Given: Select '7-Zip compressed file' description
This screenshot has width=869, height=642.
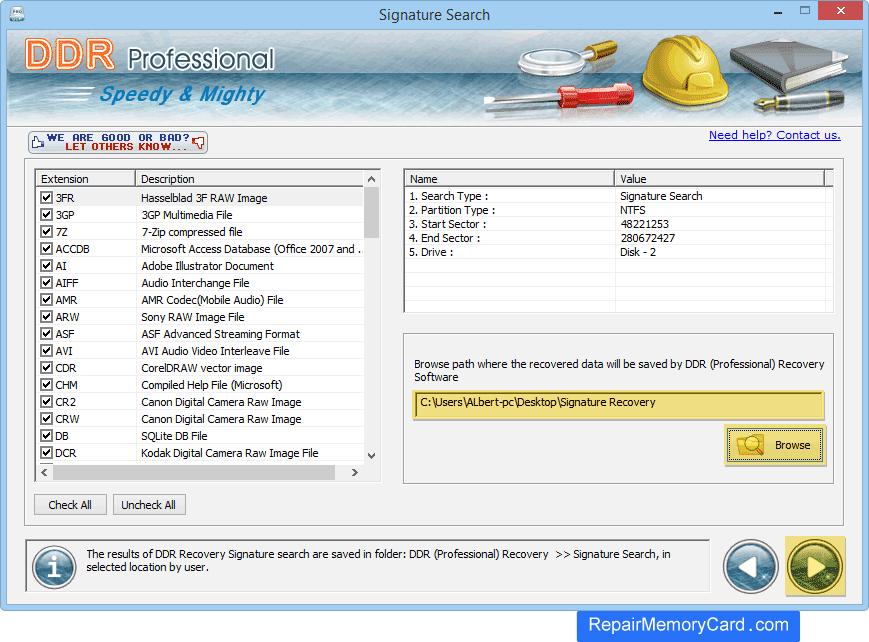Looking at the screenshot, I should [192, 232].
